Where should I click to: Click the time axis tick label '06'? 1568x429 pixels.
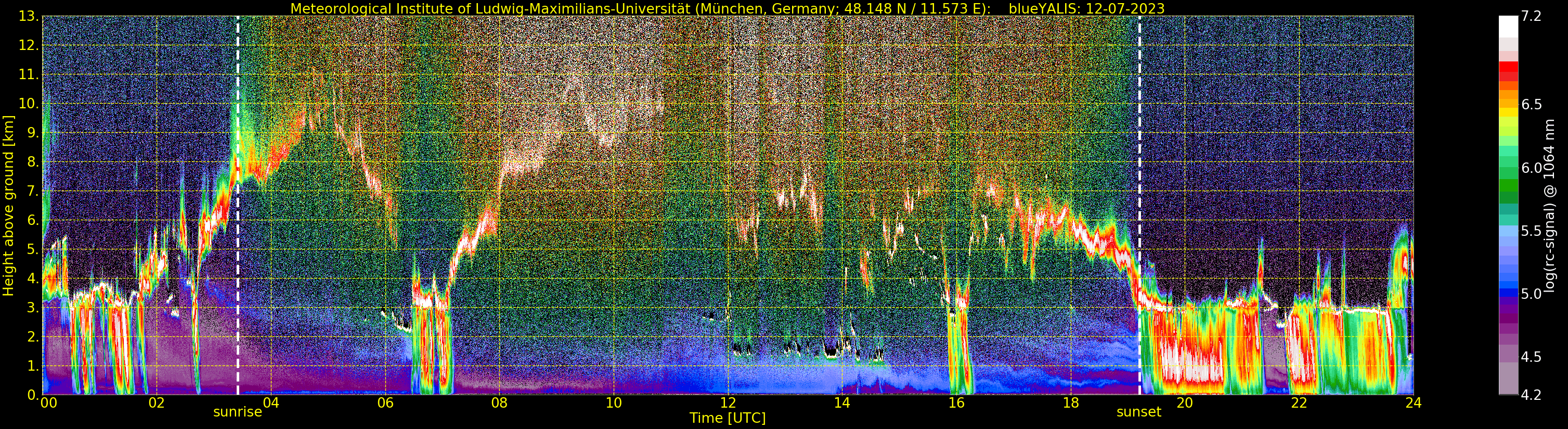(385, 403)
